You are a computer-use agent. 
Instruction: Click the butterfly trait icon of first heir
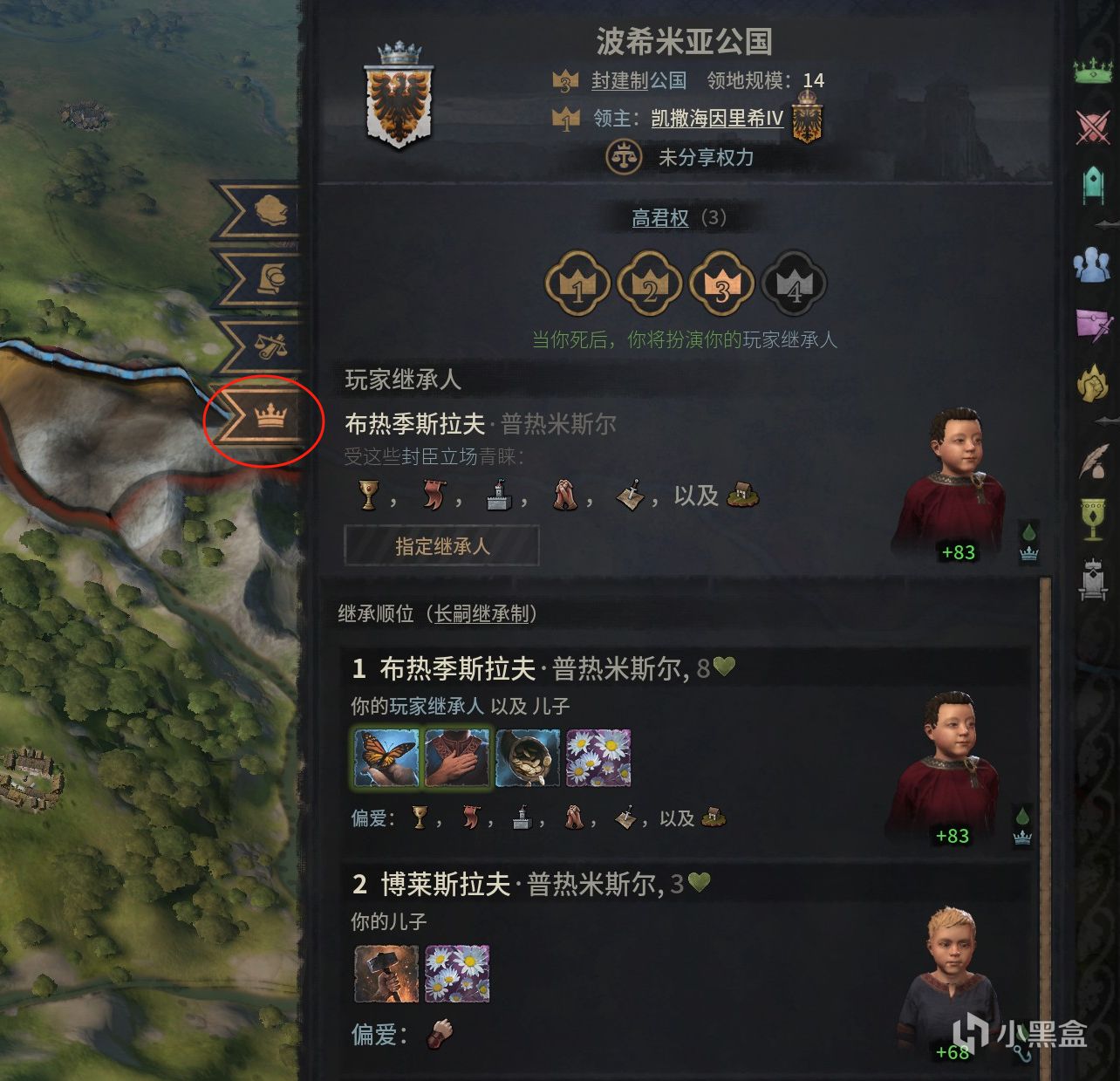386,758
